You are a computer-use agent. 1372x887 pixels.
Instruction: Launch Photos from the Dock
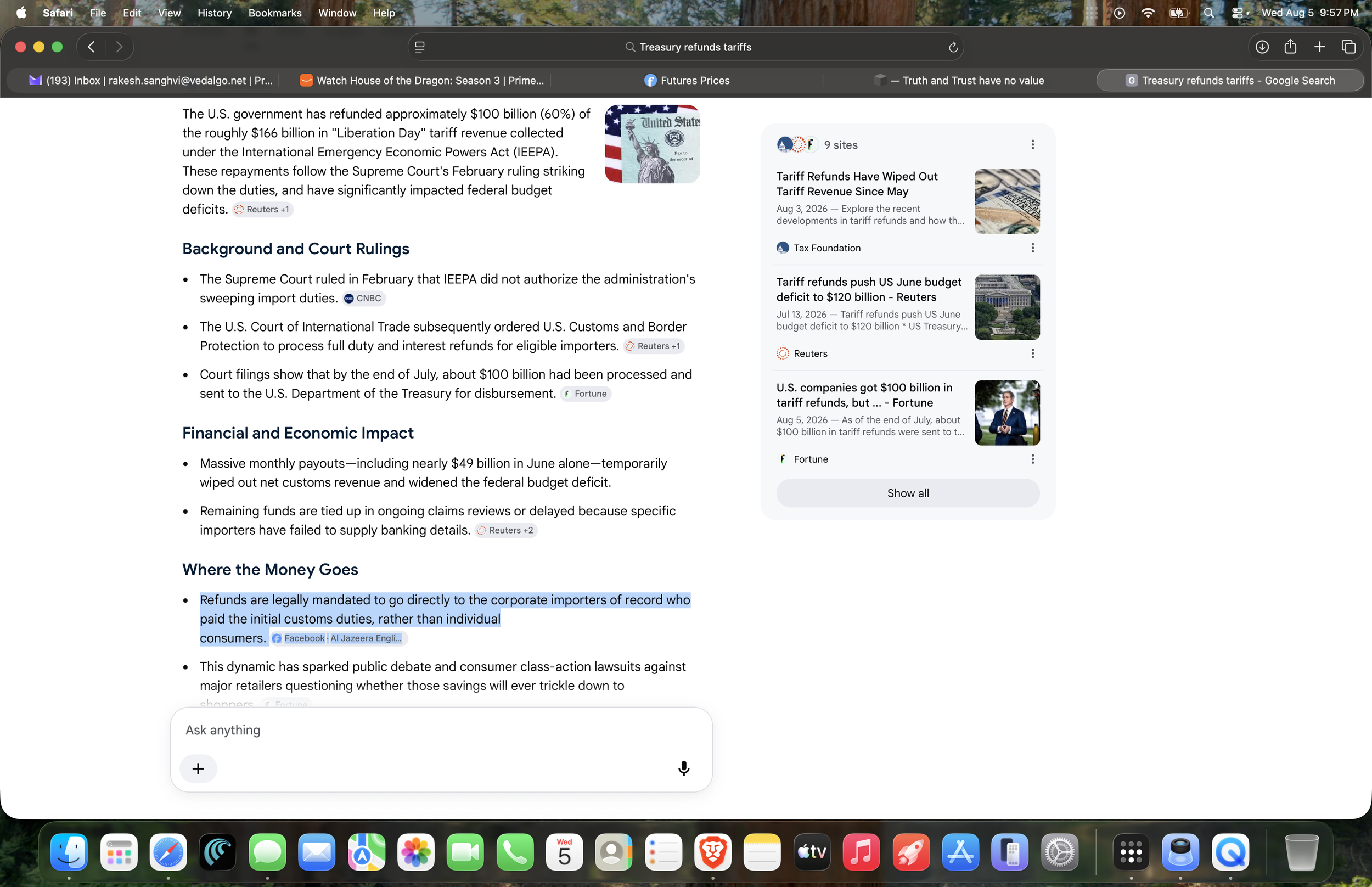[415, 851]
